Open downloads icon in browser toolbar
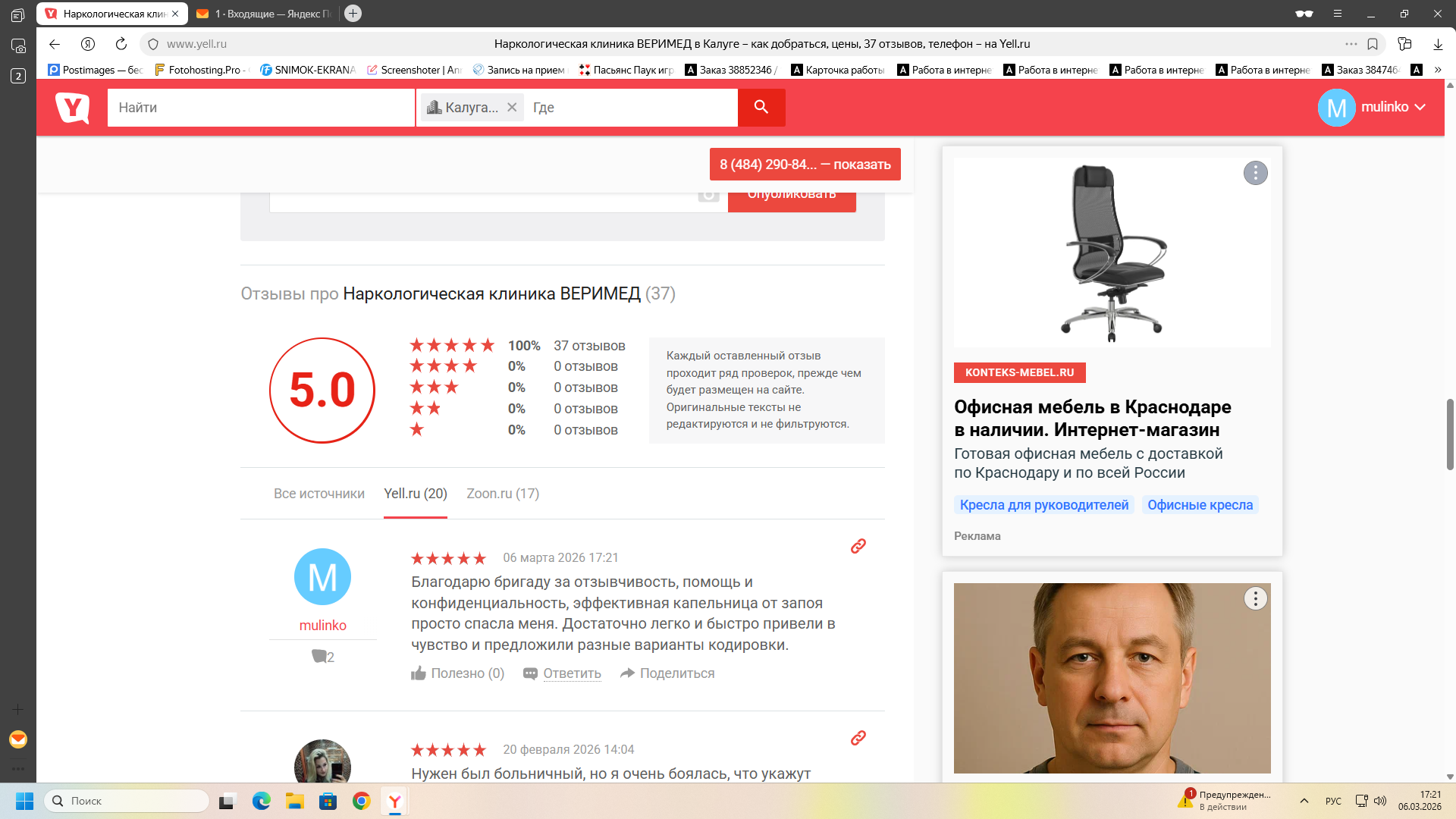1456x819 pixels. (1438, 44)
